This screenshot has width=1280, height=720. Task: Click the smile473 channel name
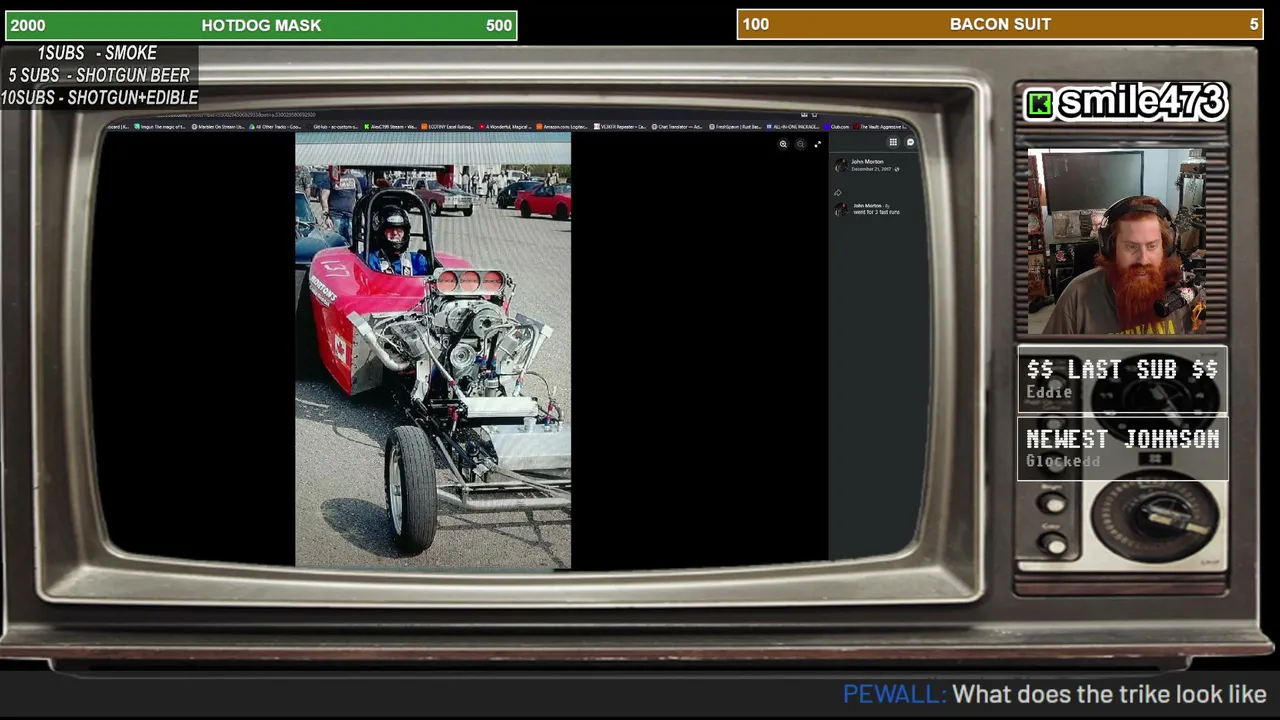1141,101
